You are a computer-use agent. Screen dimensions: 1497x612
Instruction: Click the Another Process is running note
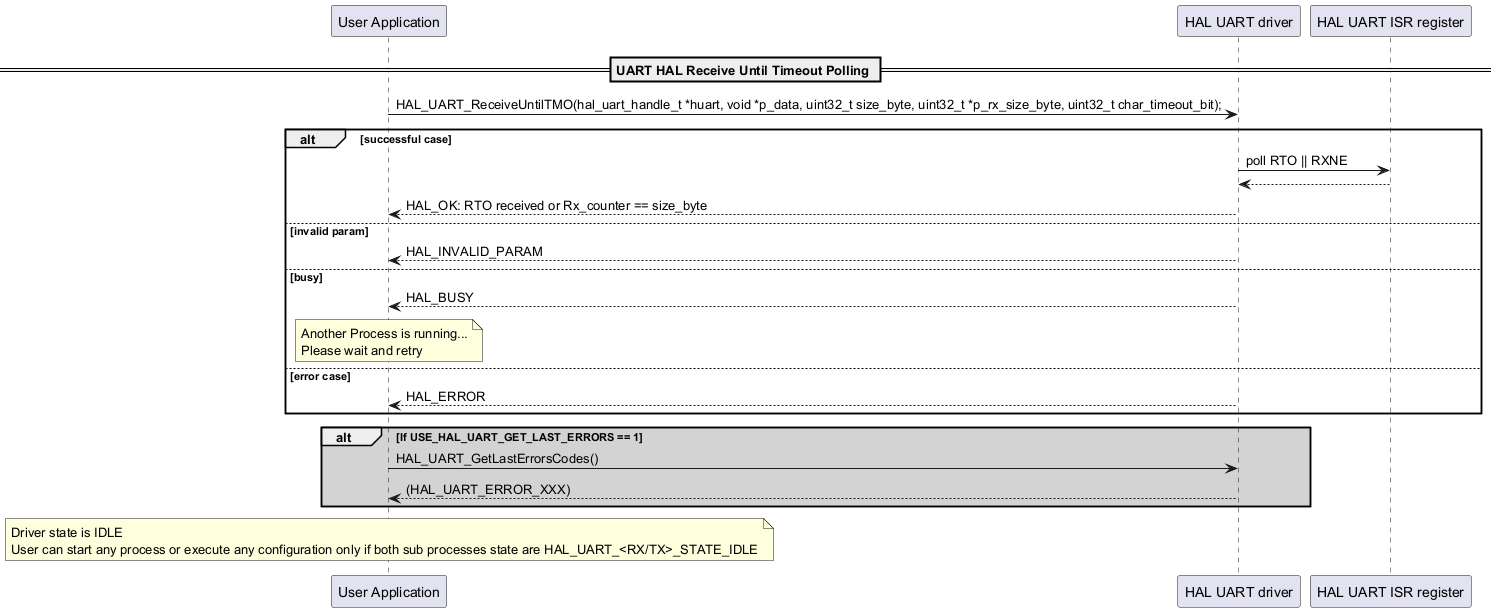pyautogui.click(x=389, y=341)
